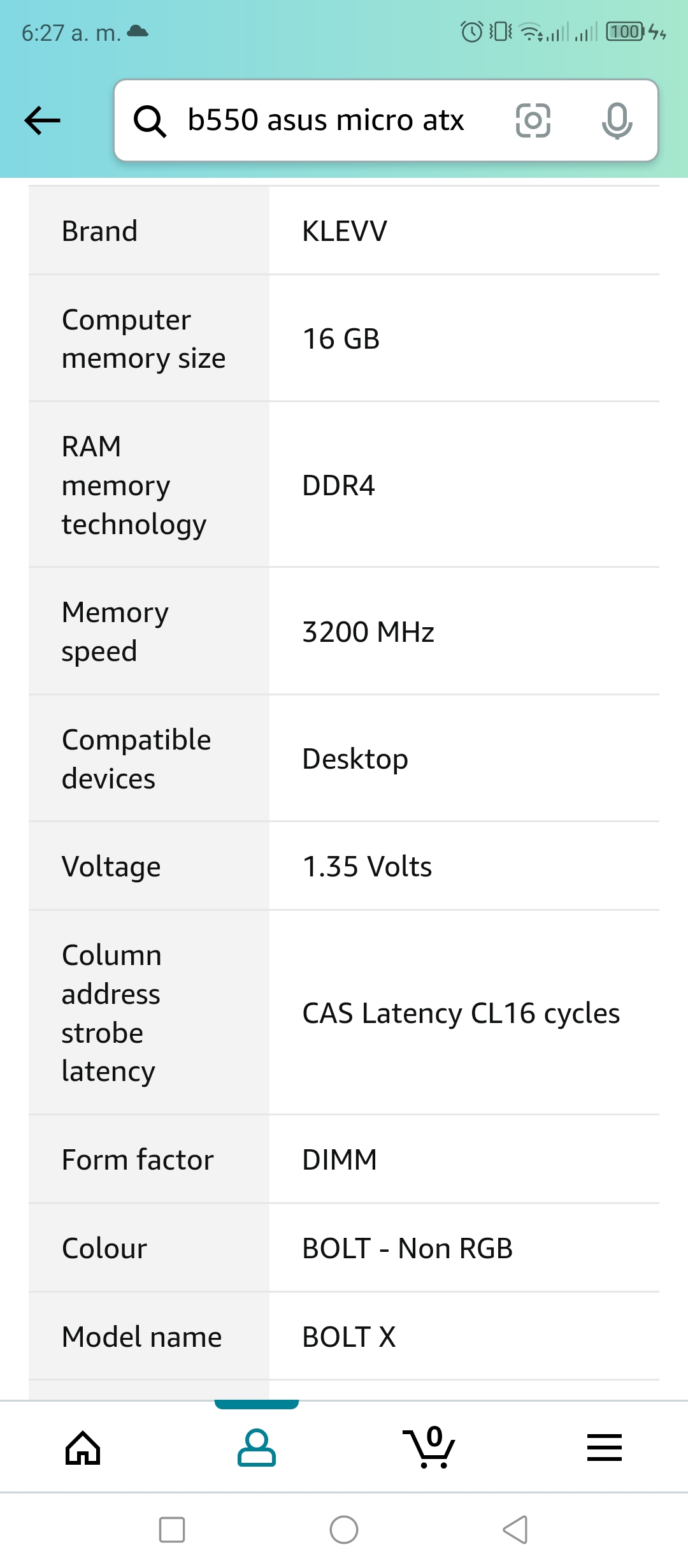The width and height of the screenshot is (688, 1568).
Task: Tap the CAS Latency CL16 cycles value
Action: pos(461,1013)
